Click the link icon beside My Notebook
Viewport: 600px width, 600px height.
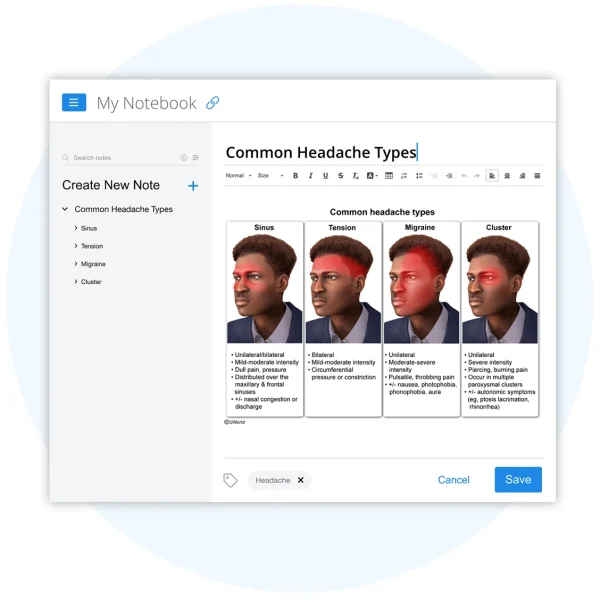tap(212, 103)
